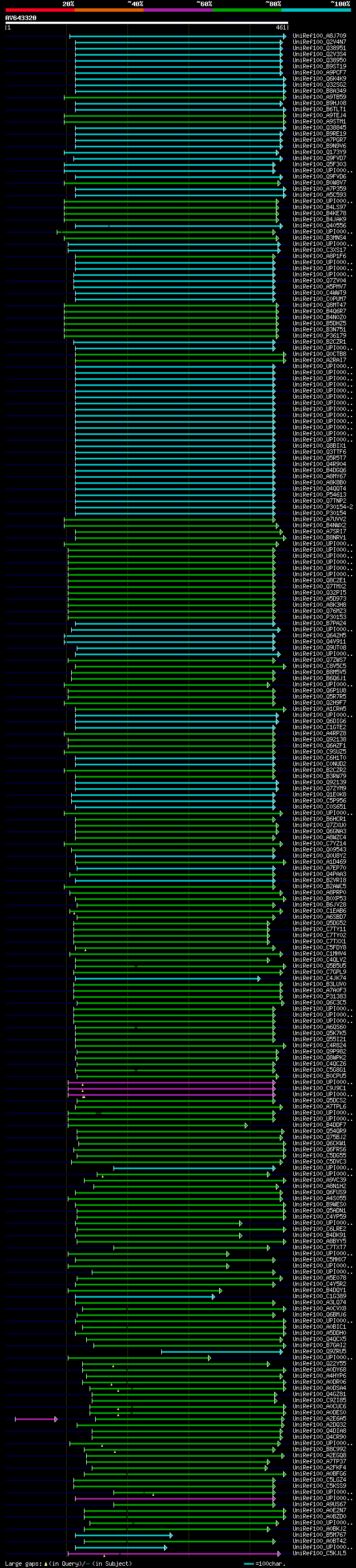The height and width of the screenshot is (1568, 356).
Task: Click hit label UniRef100_B0XP53
Action: (319, 898)
